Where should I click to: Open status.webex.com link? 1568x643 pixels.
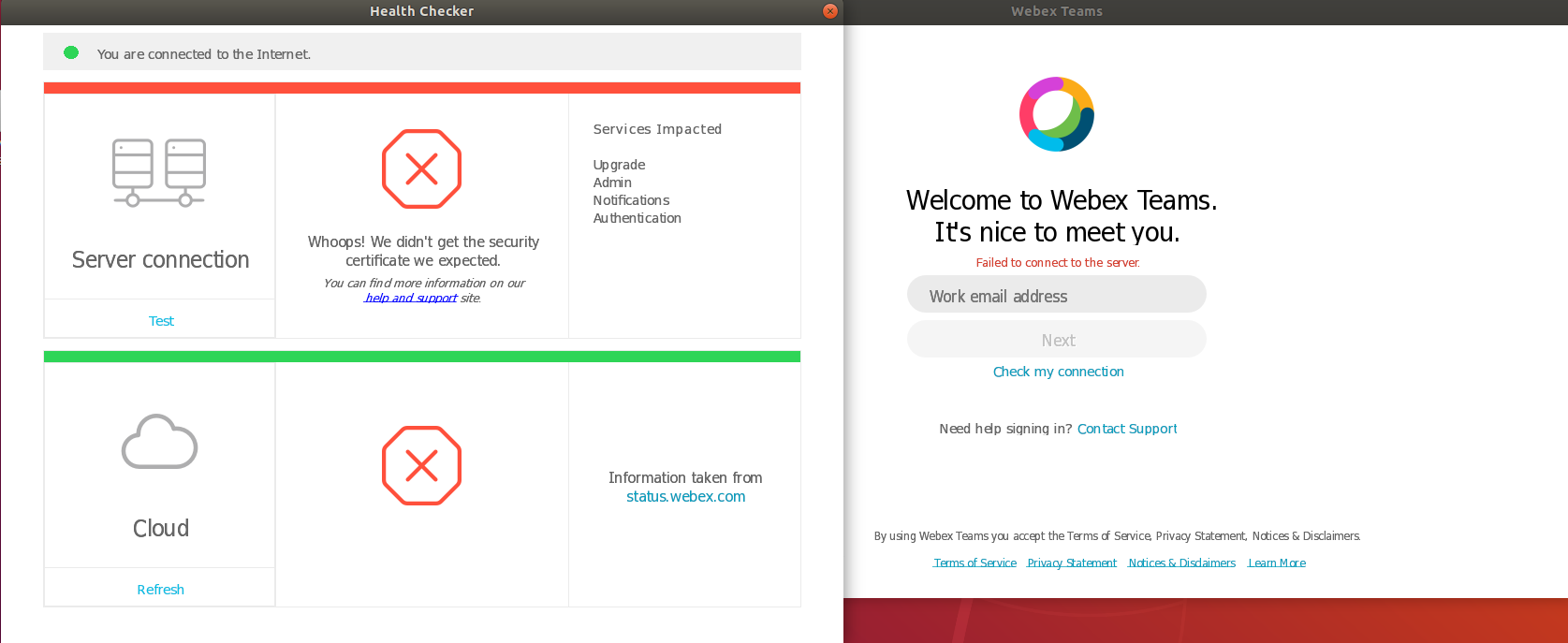[686, 497]
